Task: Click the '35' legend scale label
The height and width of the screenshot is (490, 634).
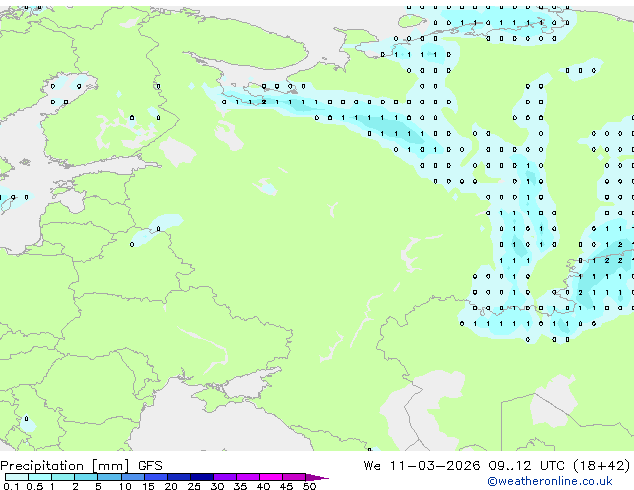Action: [x=240, y=486]
